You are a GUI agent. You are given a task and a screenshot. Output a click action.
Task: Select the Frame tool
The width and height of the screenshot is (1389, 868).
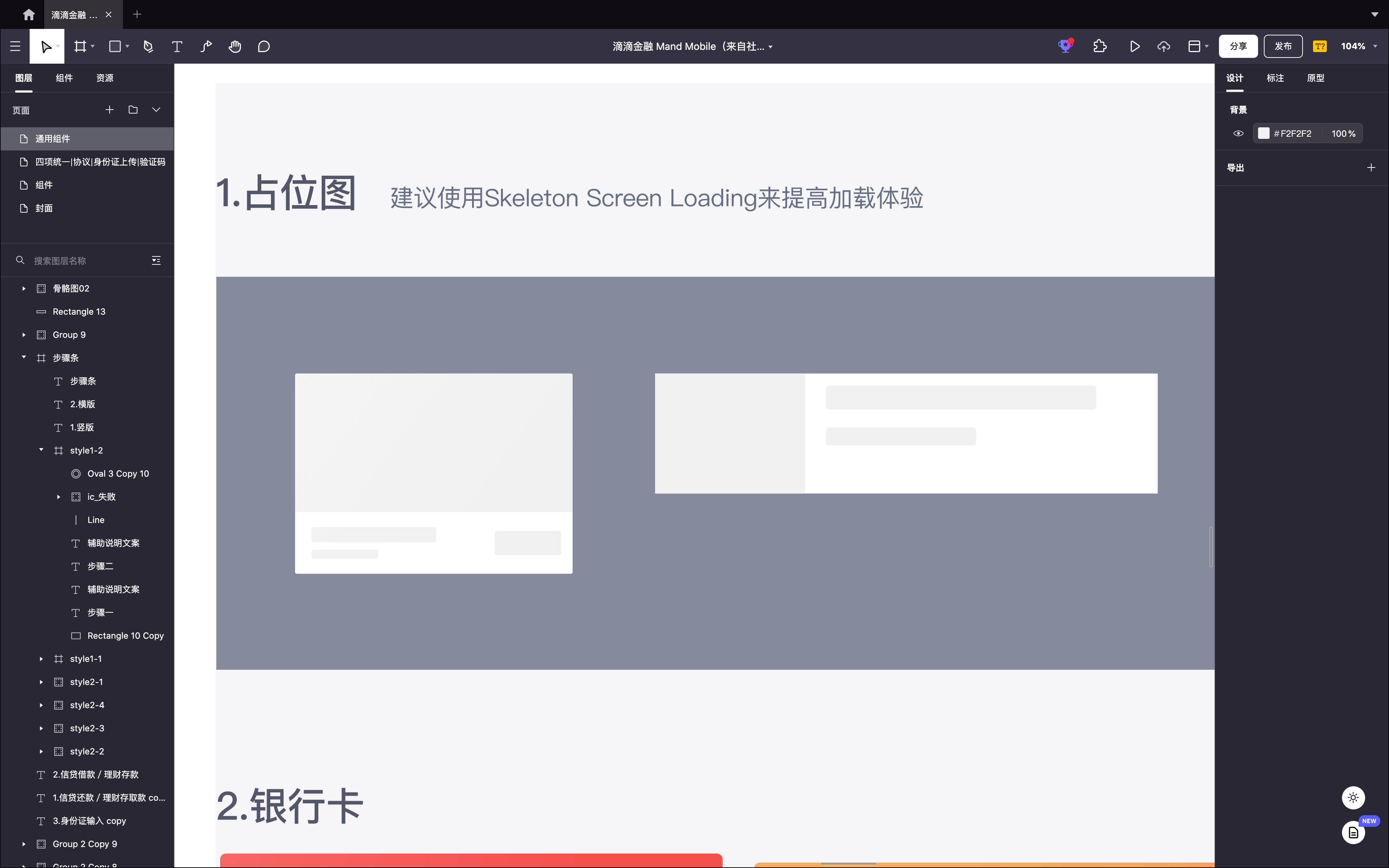pos(80,47)
